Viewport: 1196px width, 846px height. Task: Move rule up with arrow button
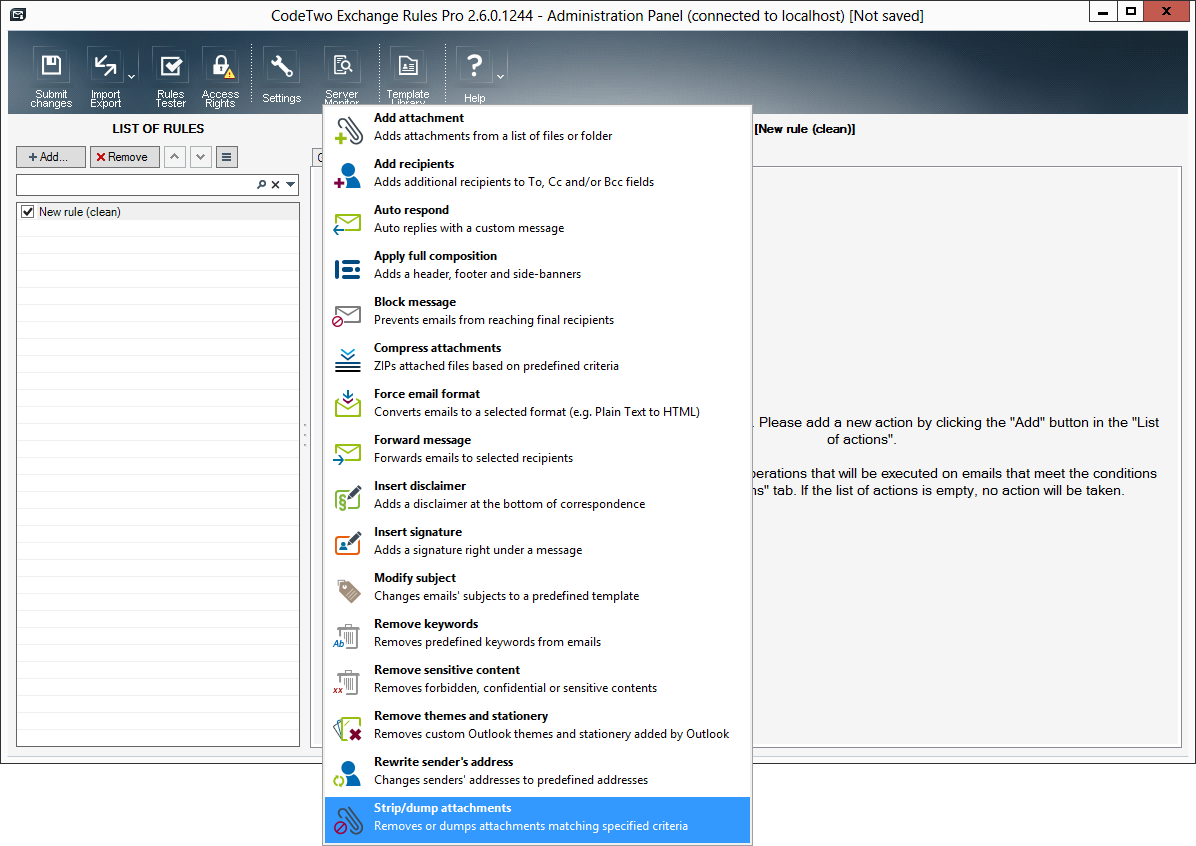coord(175,157)
